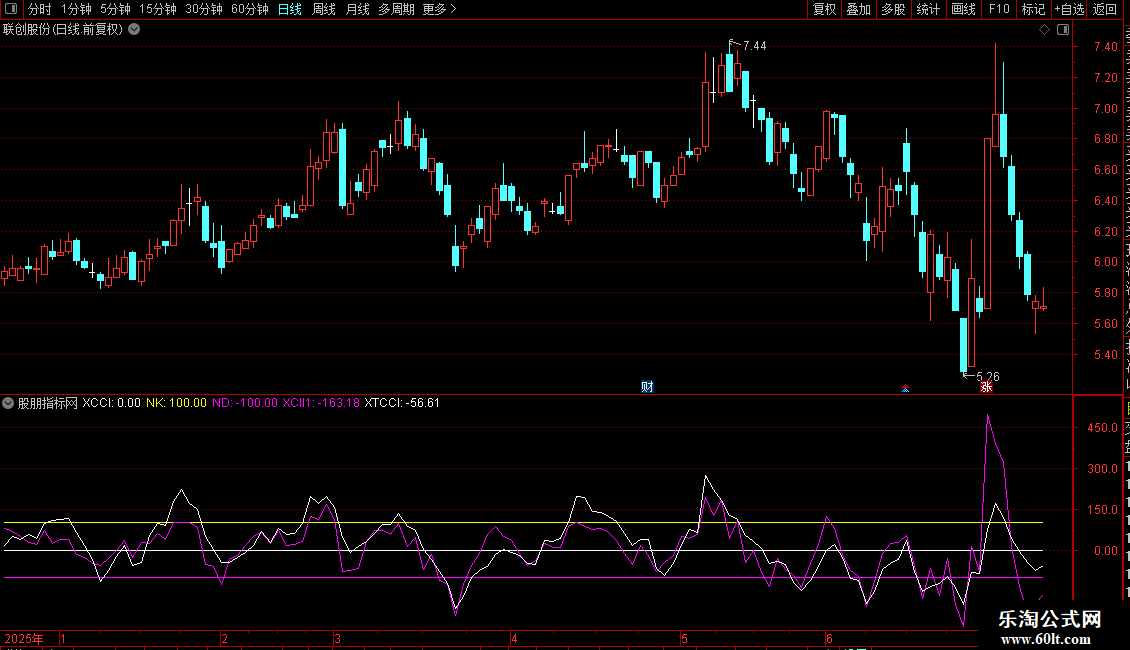Click the 5.40 price axis label
1130x650 pixels.
1105,355
